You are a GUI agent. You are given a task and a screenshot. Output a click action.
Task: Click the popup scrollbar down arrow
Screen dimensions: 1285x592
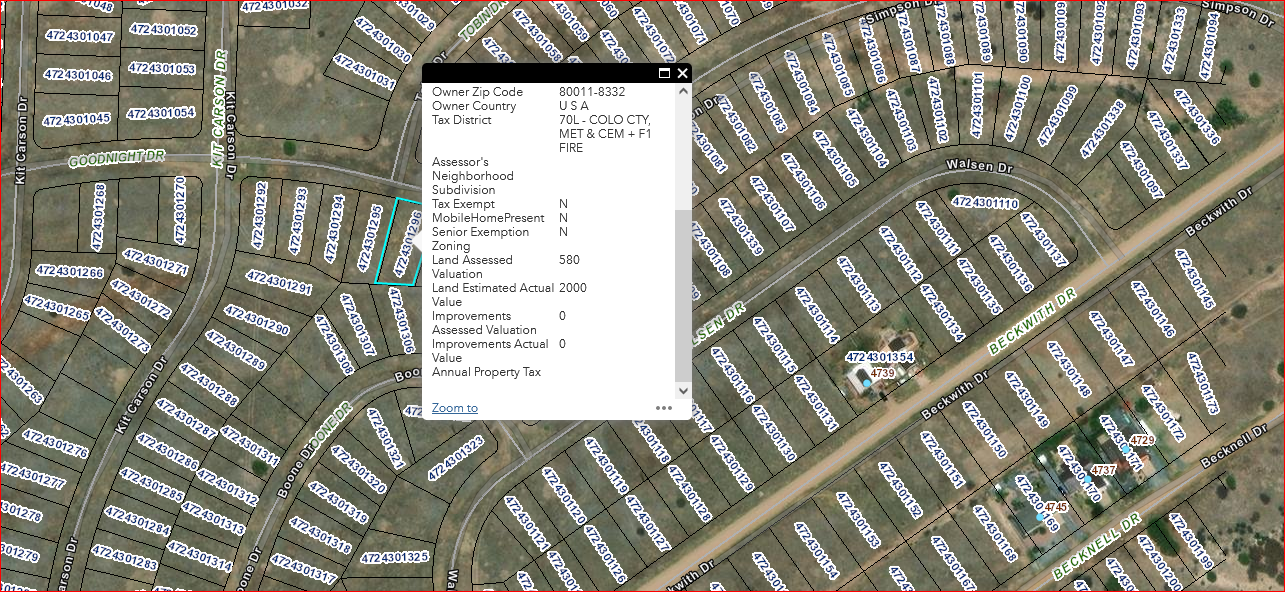tap(681, 390)
